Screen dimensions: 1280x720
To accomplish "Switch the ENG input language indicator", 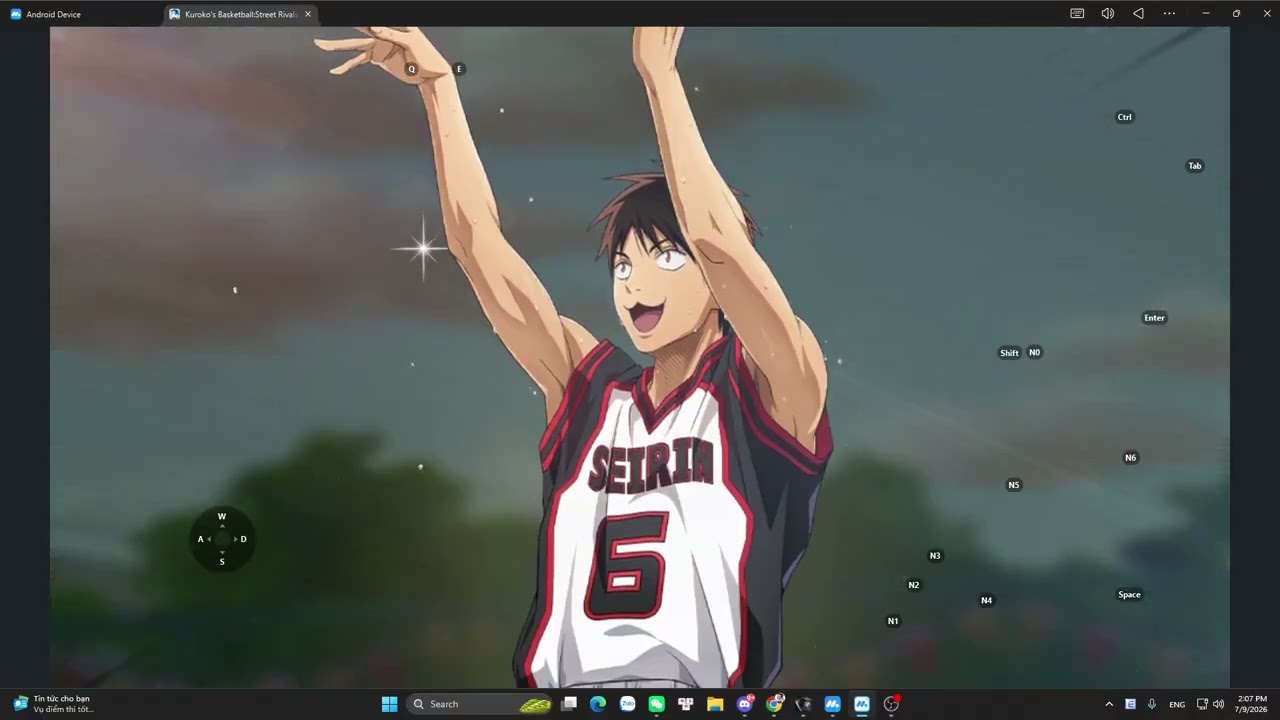I will (x=1177, y=704).
